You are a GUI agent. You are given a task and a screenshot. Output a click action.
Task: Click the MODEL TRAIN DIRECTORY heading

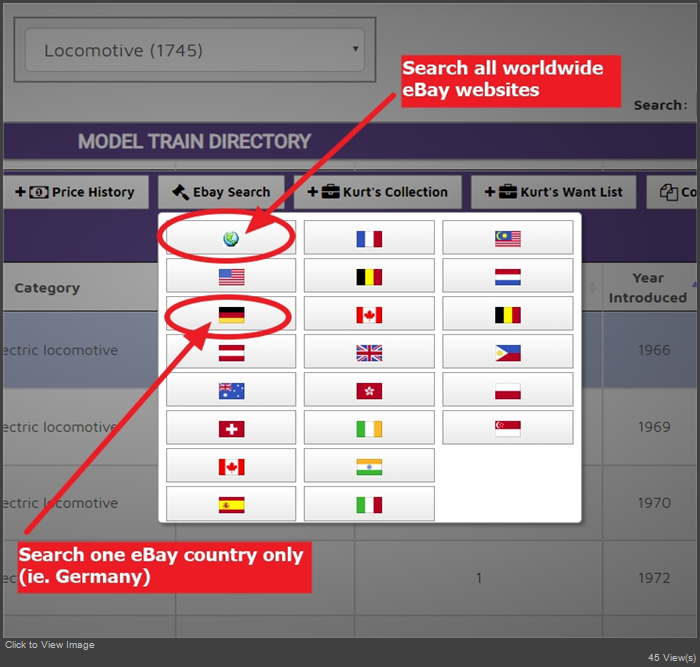tap(194, 142)
